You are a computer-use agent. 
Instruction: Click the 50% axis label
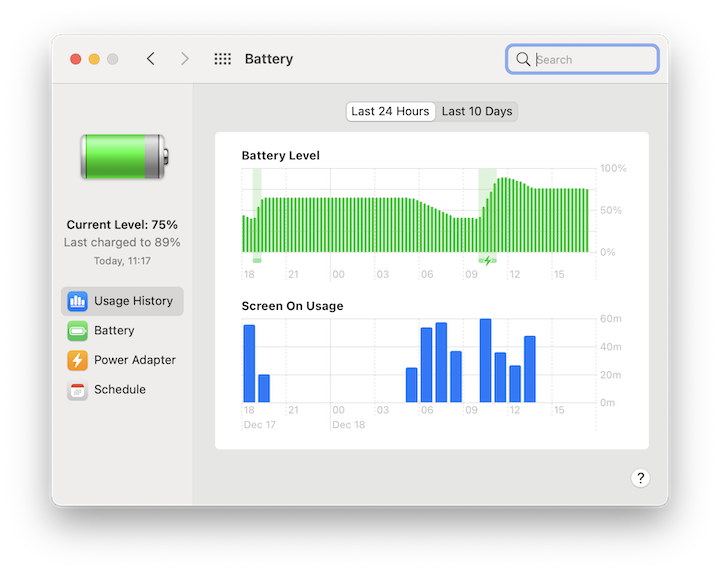point(611,210)
